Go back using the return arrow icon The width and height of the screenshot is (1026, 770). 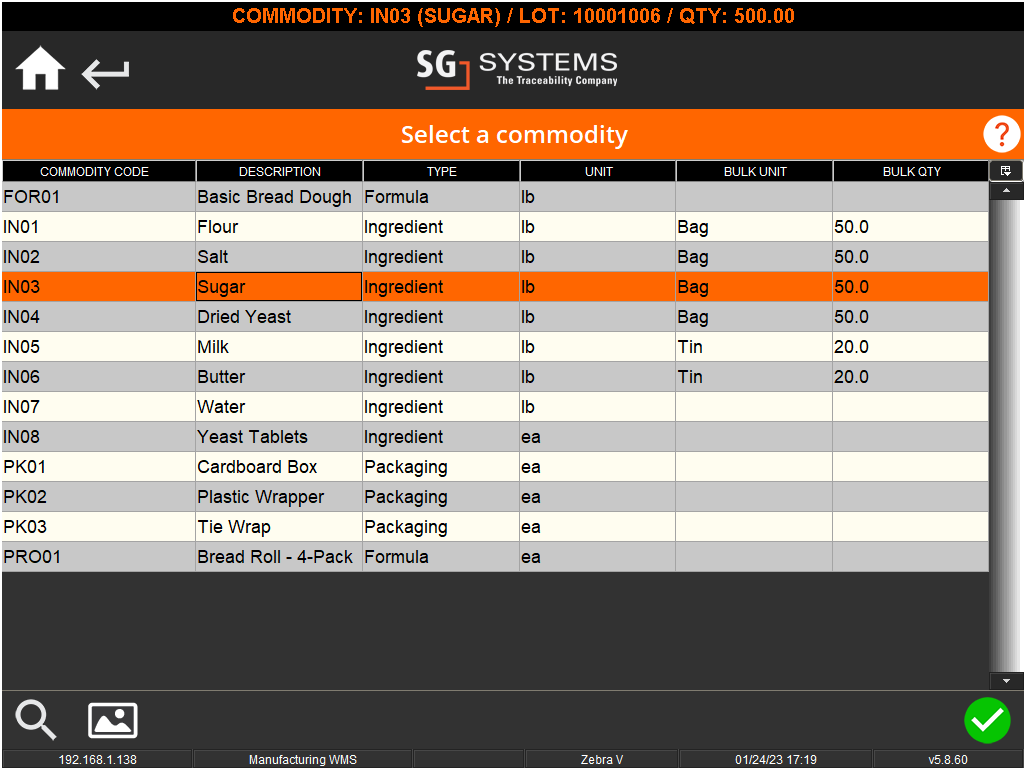105,72
